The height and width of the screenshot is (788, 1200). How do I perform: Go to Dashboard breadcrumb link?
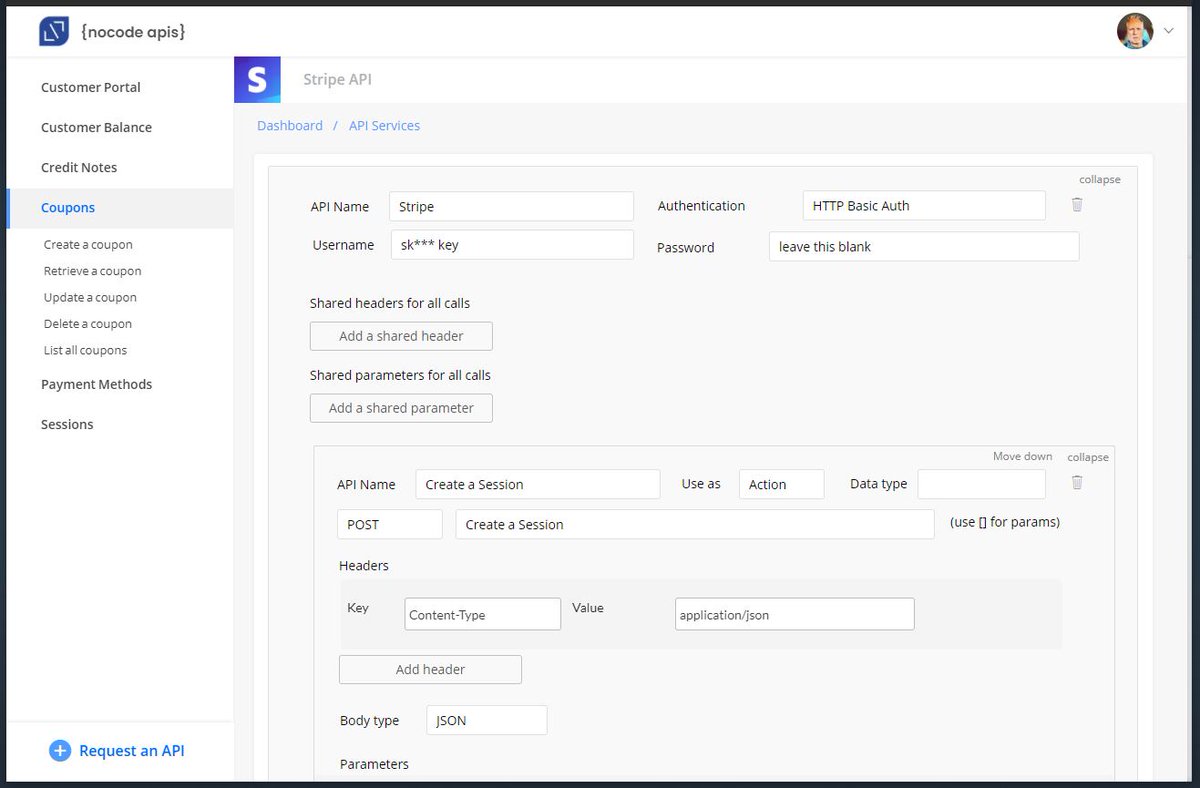tap(290, 125)
